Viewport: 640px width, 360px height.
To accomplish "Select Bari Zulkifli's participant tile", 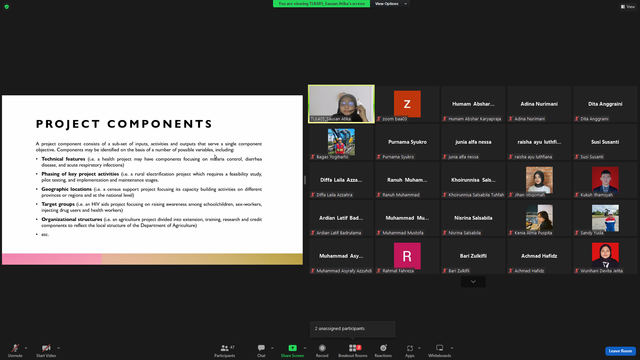I will (473, 256).
